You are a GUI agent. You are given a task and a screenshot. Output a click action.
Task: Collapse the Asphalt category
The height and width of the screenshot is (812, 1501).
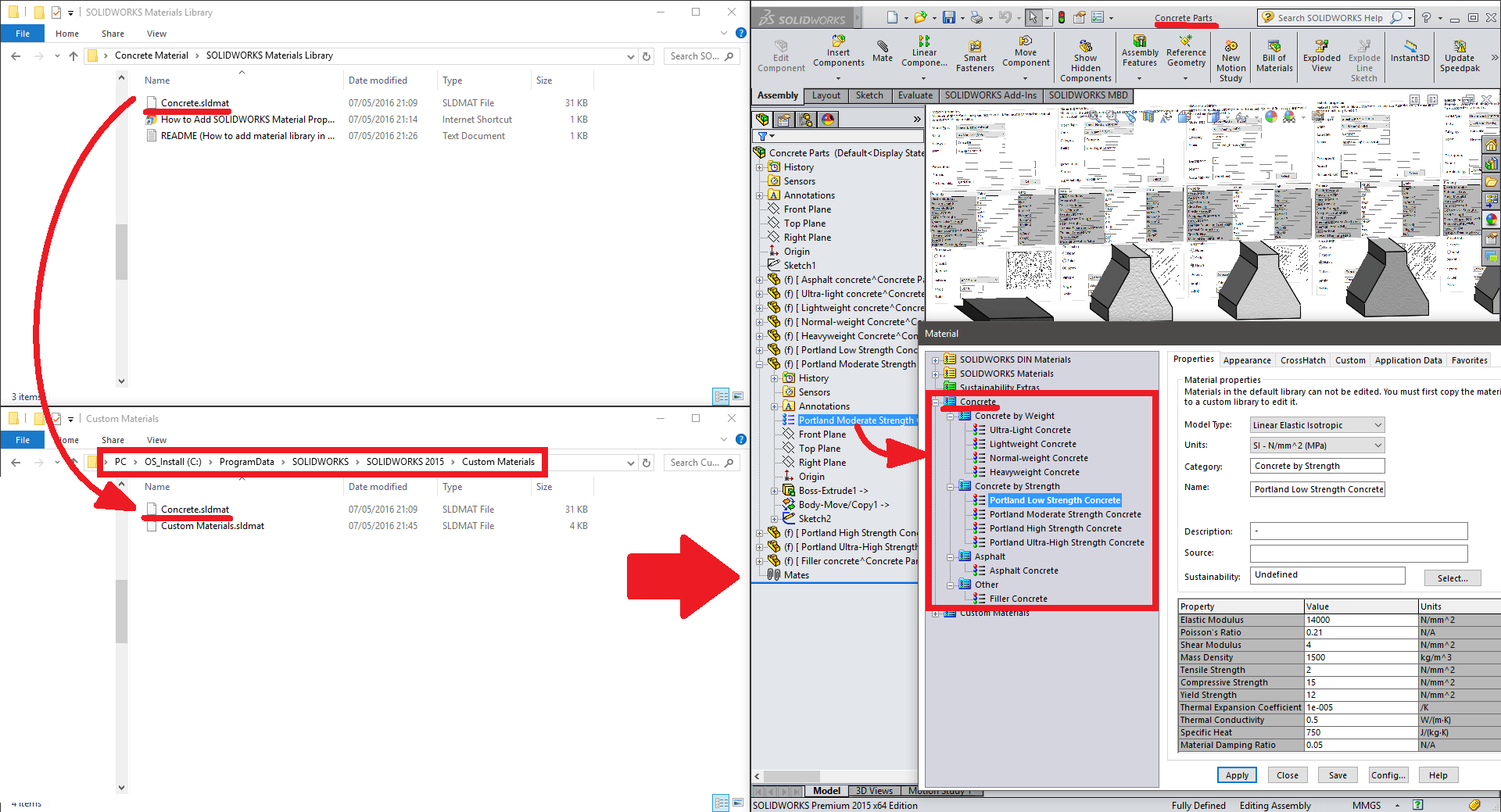tap(951, 557)
